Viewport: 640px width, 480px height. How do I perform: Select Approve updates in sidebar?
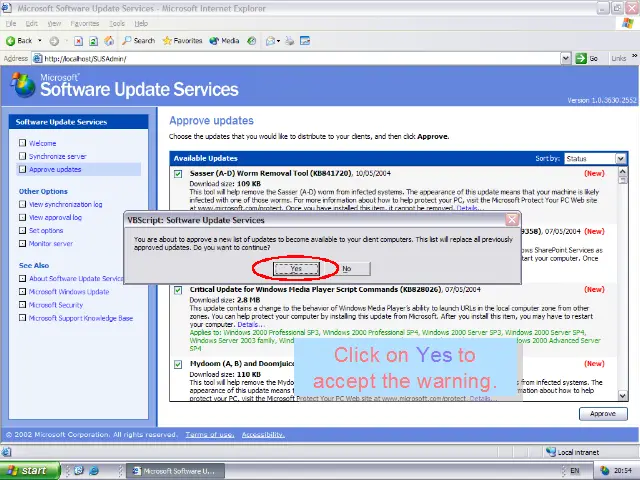[x=55, y=169]
